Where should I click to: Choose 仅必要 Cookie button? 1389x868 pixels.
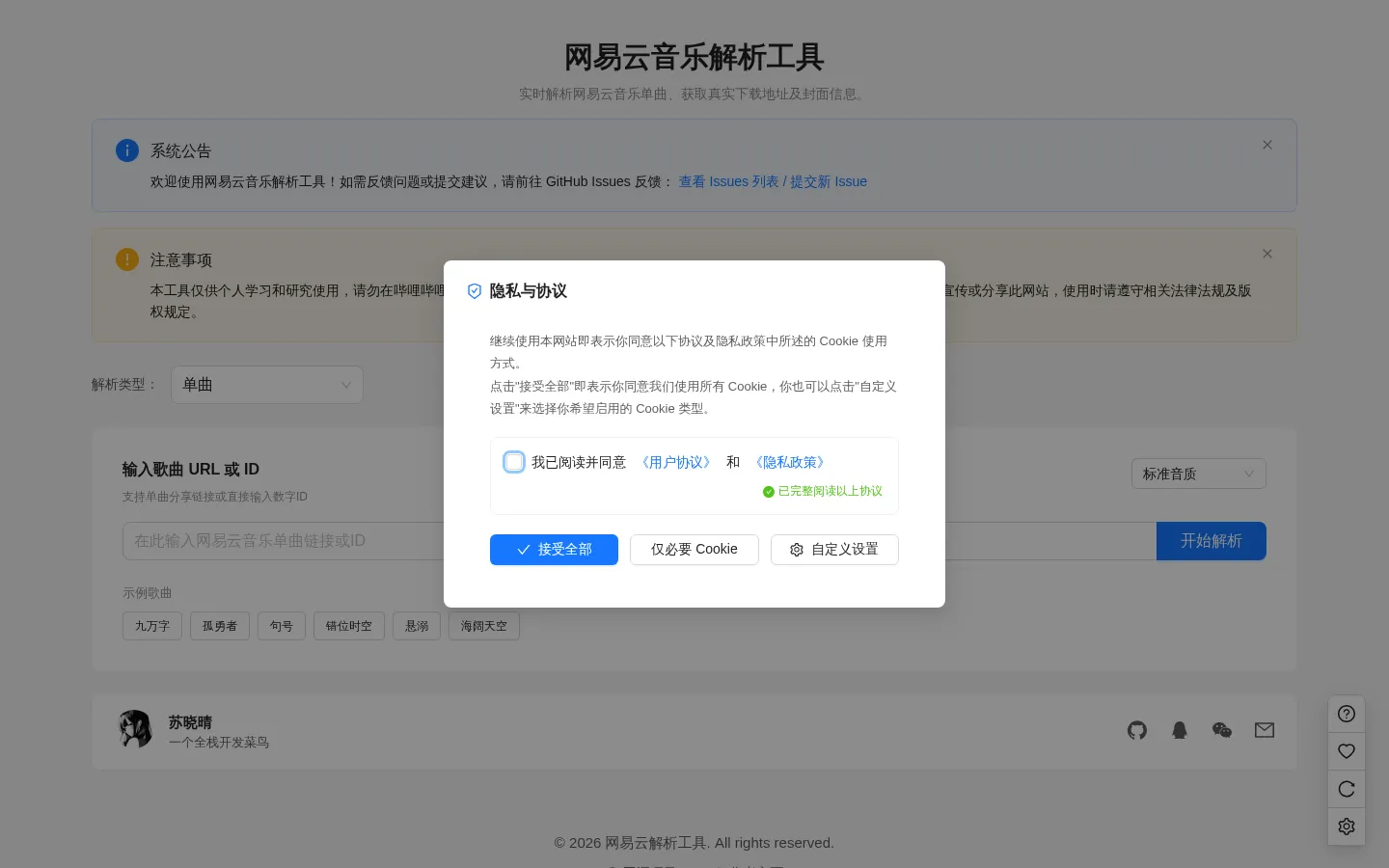(x=694, y=550)
